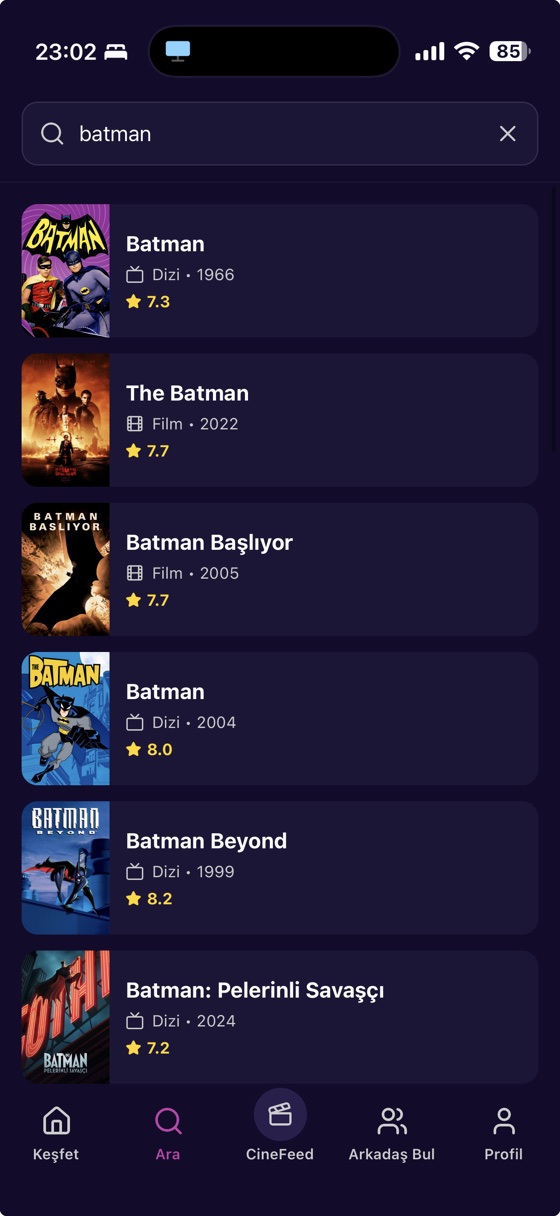
Task: Tap the magnifier icon in search field
Action: coord(52,133)
